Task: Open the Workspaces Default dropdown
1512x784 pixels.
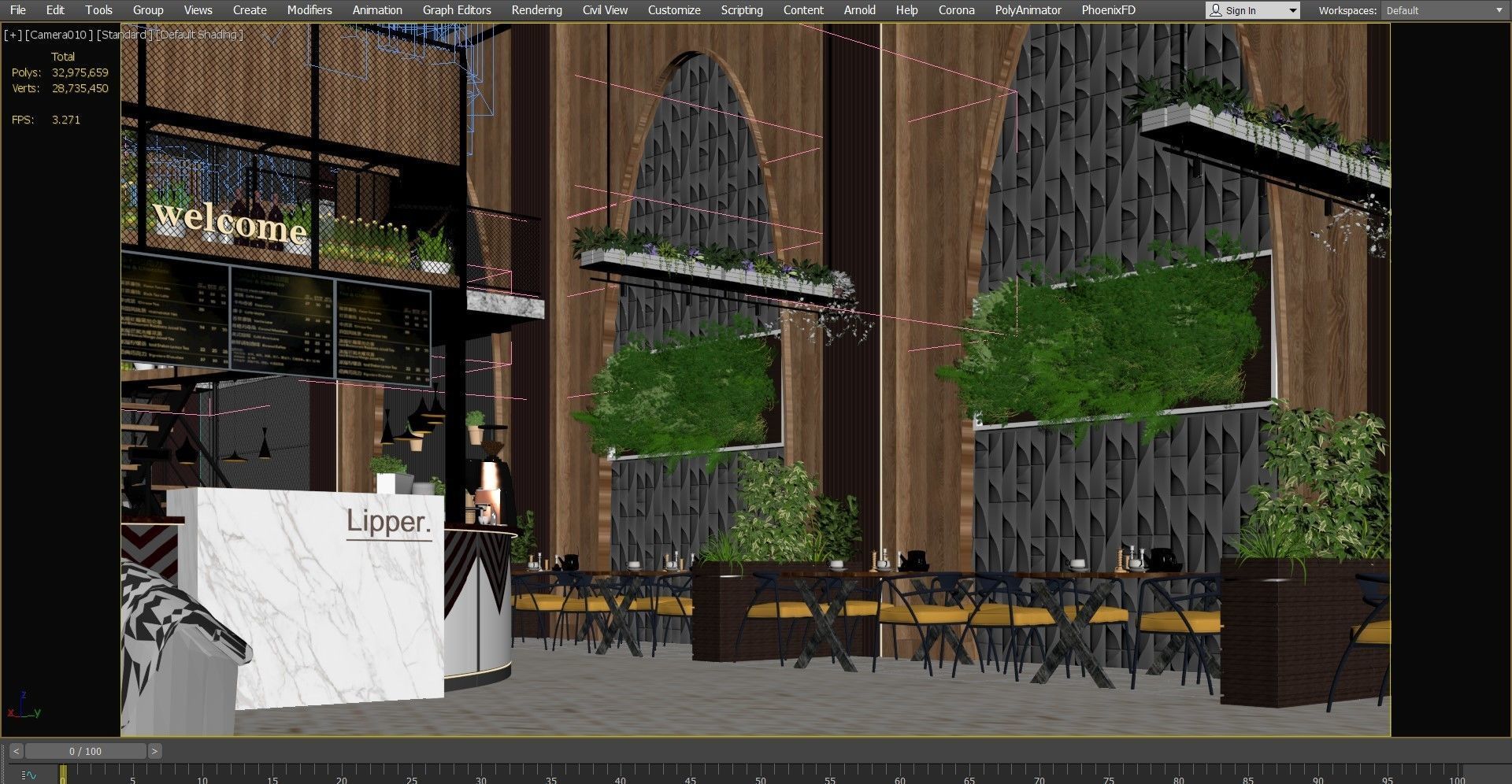Action: 1444,11
